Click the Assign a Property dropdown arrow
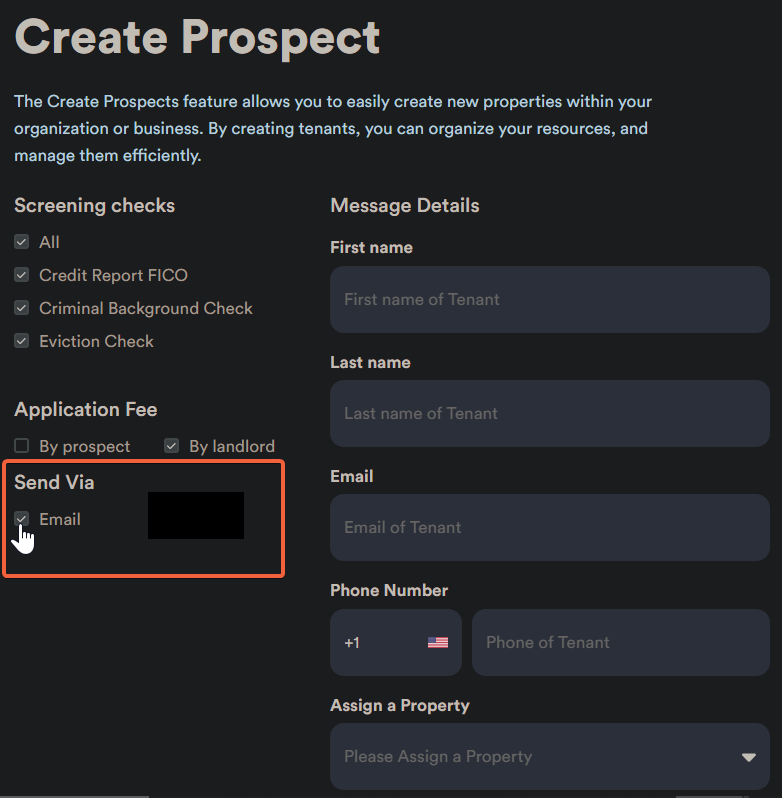Screen dimensions: 782x798 [749, 757]
